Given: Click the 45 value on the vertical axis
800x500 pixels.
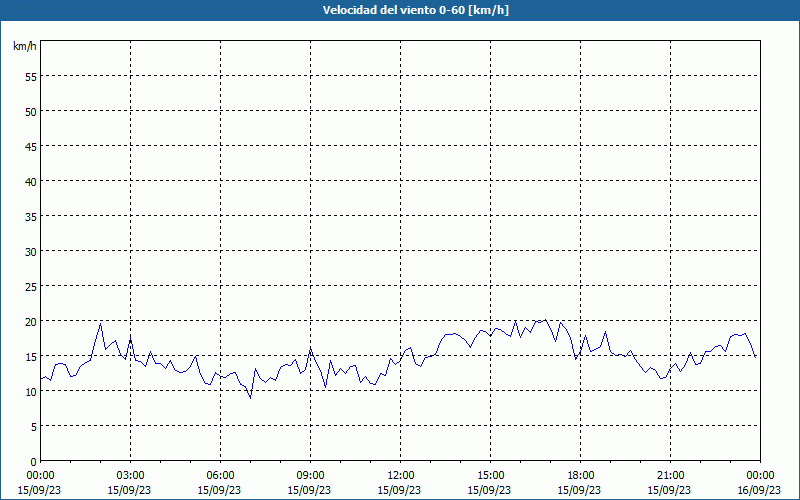Looking at the screenshot, I should [30, 146].
